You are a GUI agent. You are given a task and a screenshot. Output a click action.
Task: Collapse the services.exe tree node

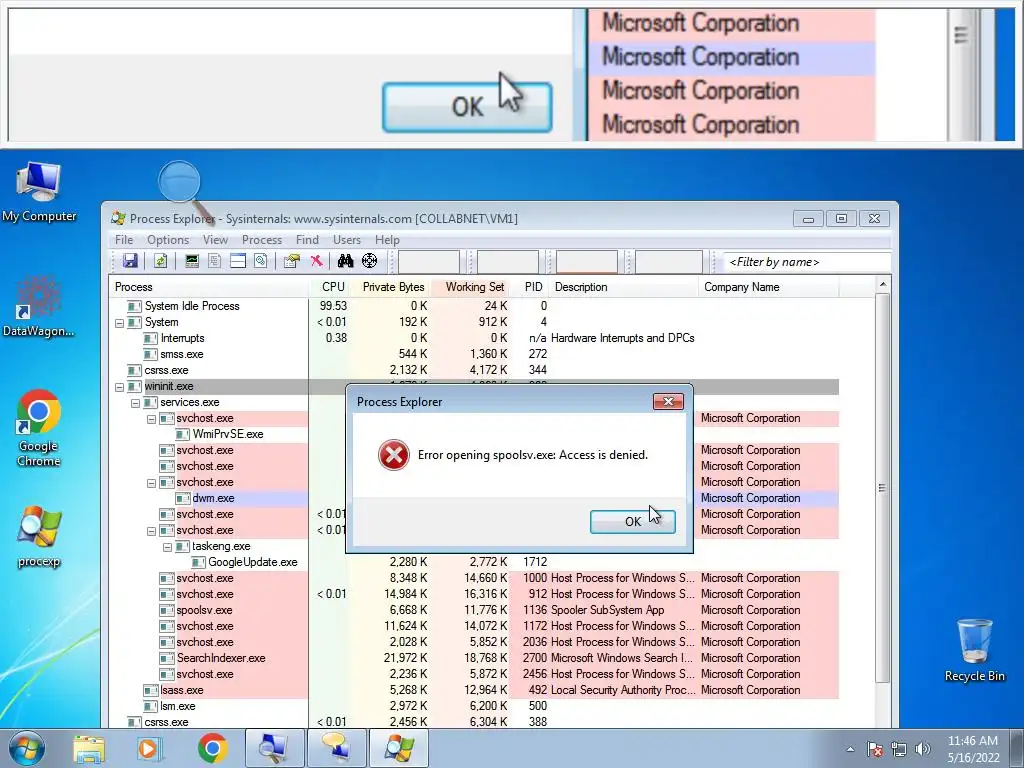pyautogui.click(x=135, y=403)
